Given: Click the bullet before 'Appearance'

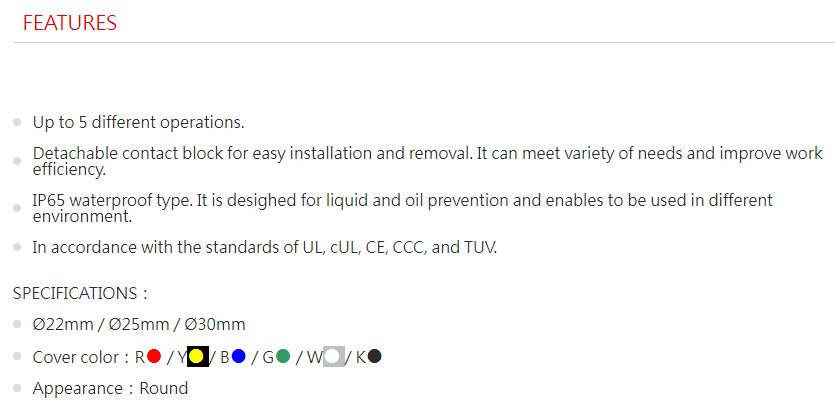Looking at the screenshot, I should 17,388.
